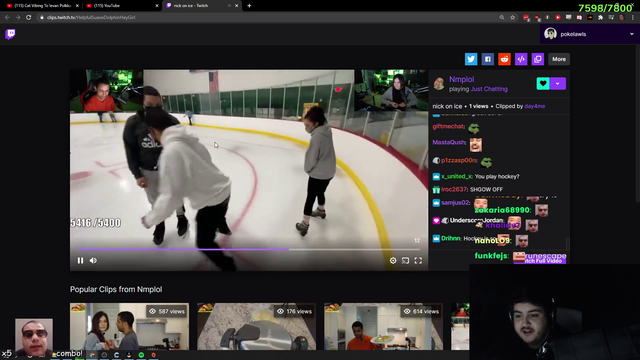The width and height of the screenshot is (640, 360).
Task: Enter fullscreen on the video player
Action: point(418,260)
